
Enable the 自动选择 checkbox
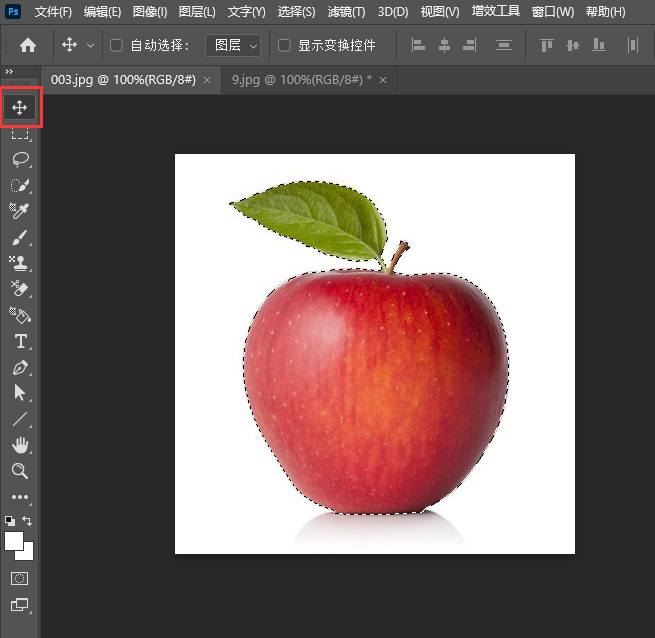[116, 45]
